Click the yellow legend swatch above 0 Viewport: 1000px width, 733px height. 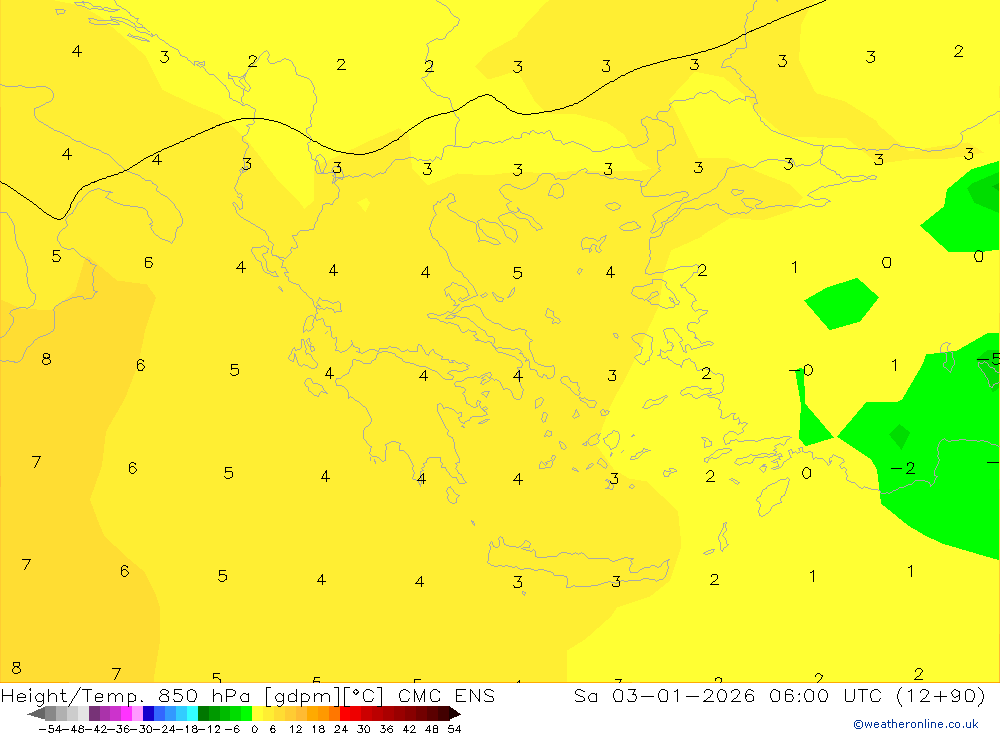[x=258, y=713]
